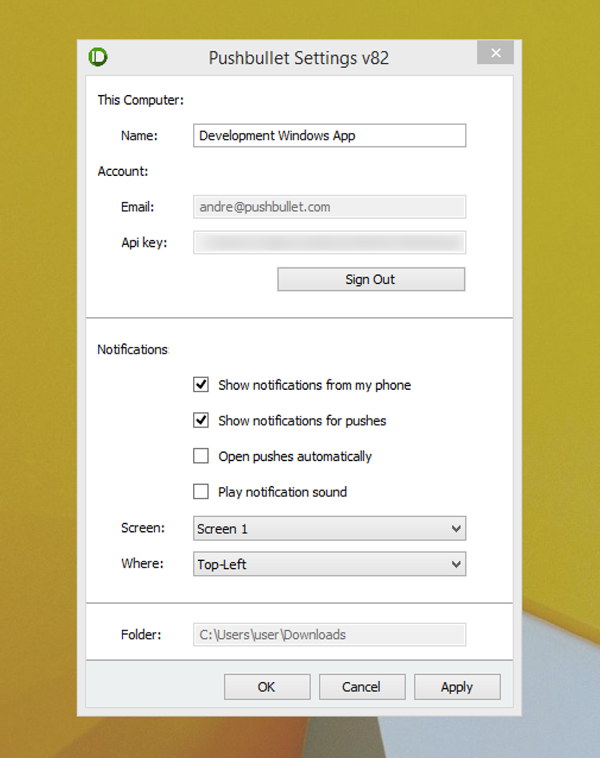The width and height of the screenshot is (600, 758).
Task: Click the 'Notifications' heading
Action: coord(132,349)
